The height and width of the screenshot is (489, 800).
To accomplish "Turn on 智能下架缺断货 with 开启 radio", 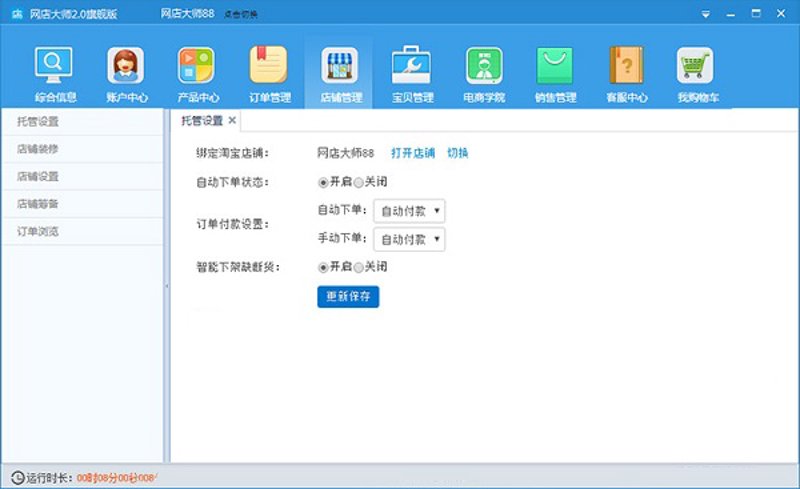I will point(323,267).
